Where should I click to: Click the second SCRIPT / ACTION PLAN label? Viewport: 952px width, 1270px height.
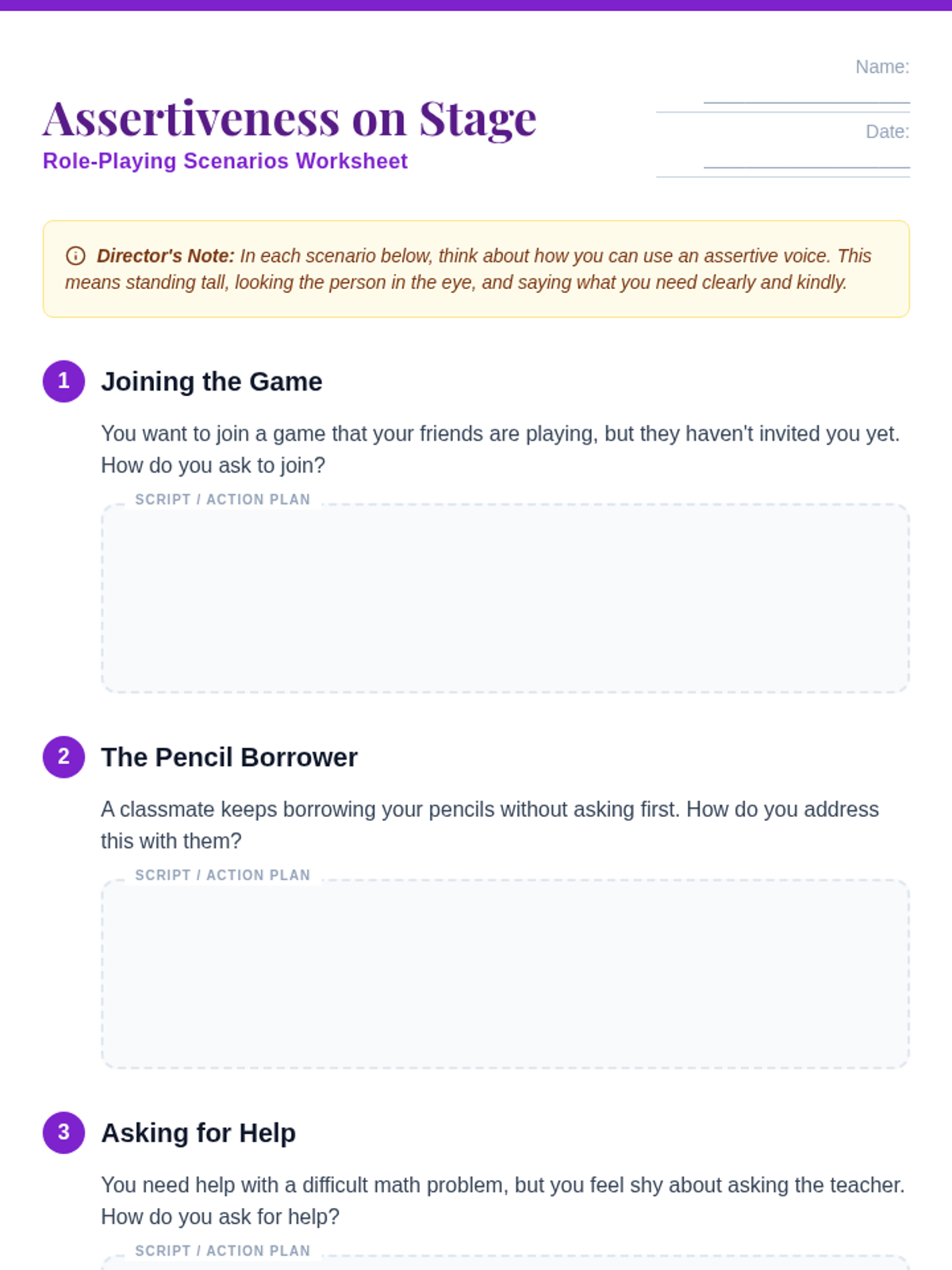[223, 875]
